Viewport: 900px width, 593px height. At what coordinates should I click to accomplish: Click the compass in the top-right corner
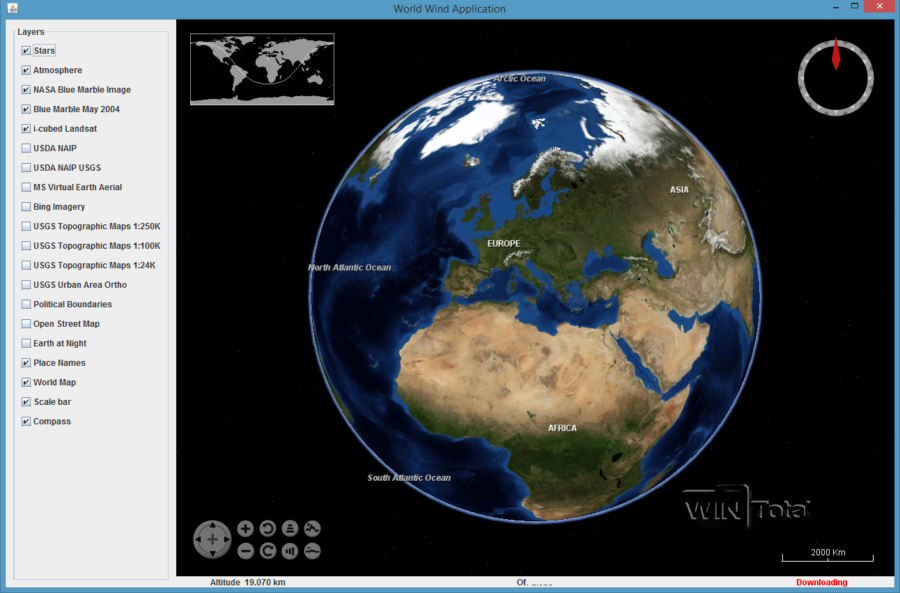[835, 77]
